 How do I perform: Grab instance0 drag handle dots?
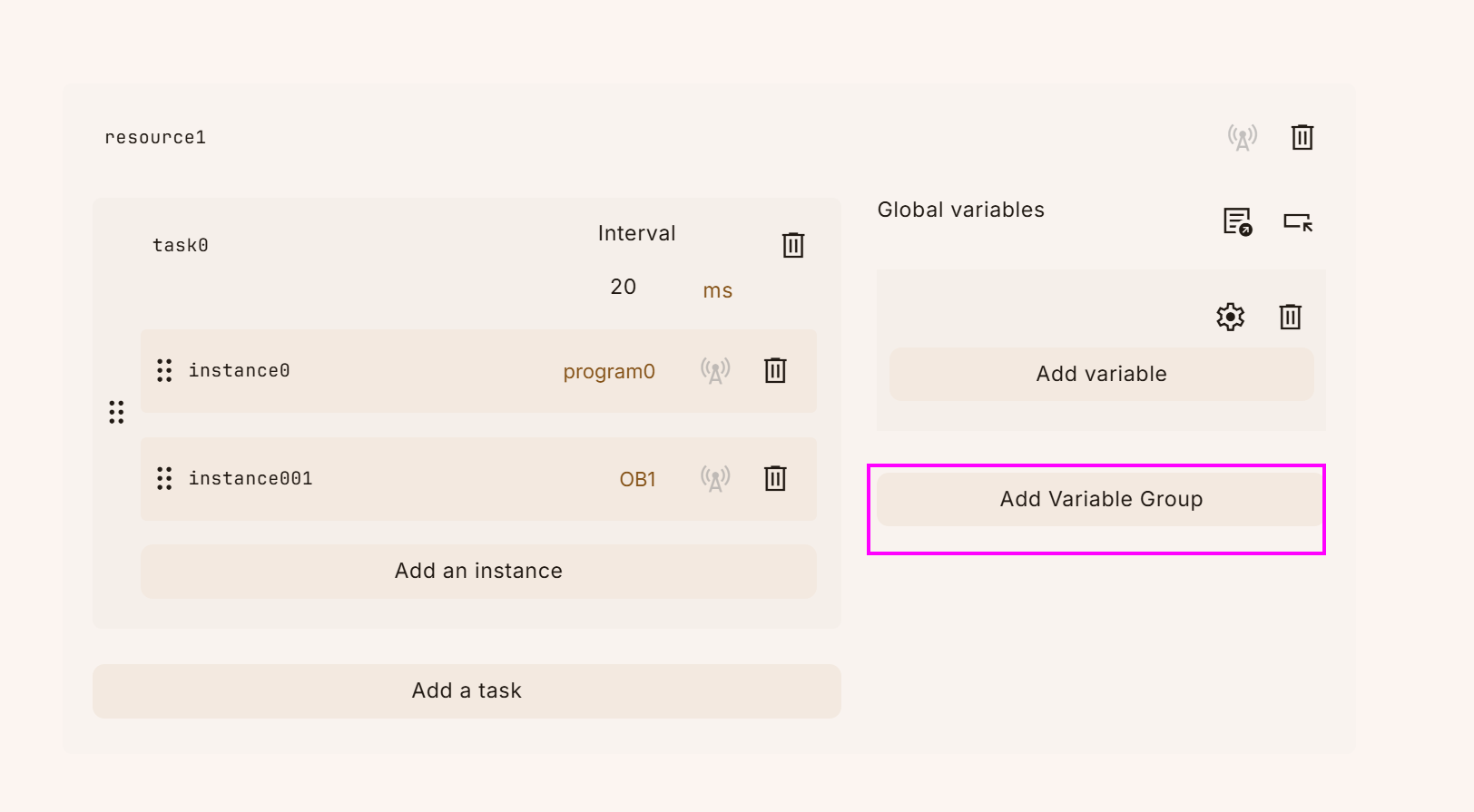[x=164, y=370]
